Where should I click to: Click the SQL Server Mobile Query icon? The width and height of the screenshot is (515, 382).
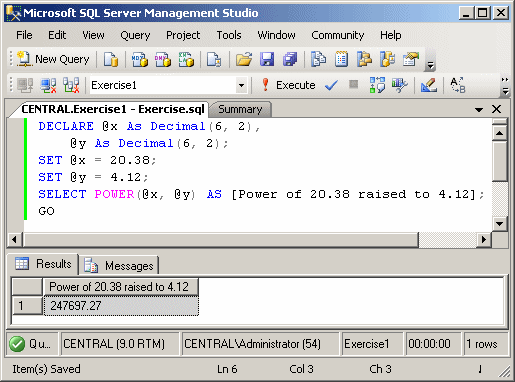pyautogui.click(x=214, y=59)
